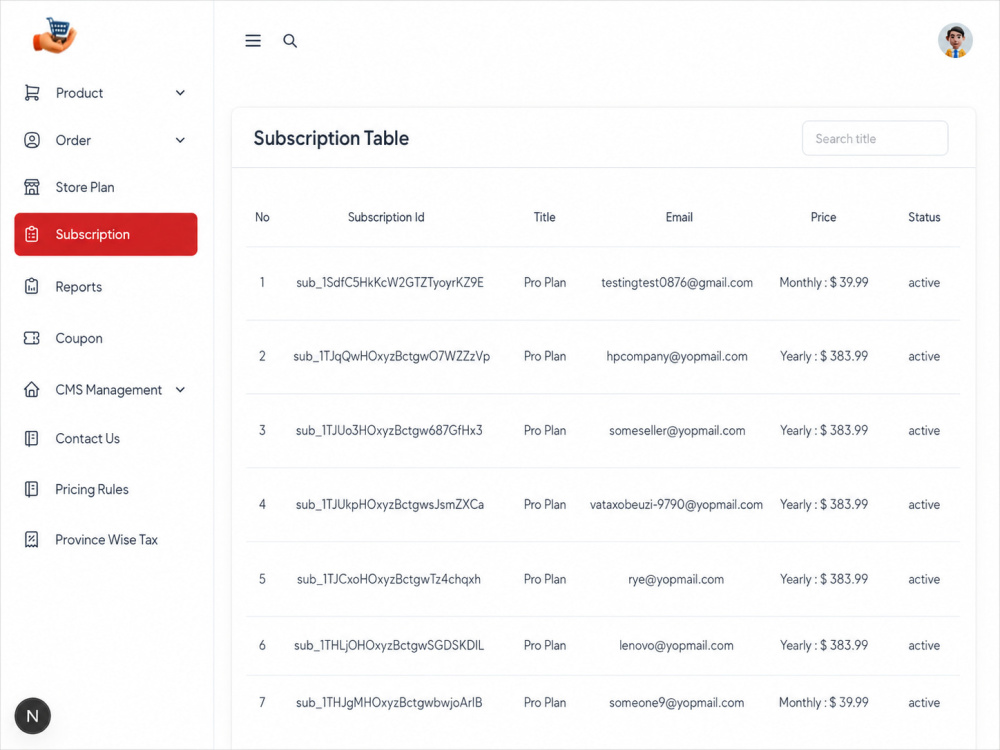Click the No column header
Screen dimensions: 1000x750
pos(262,217)
